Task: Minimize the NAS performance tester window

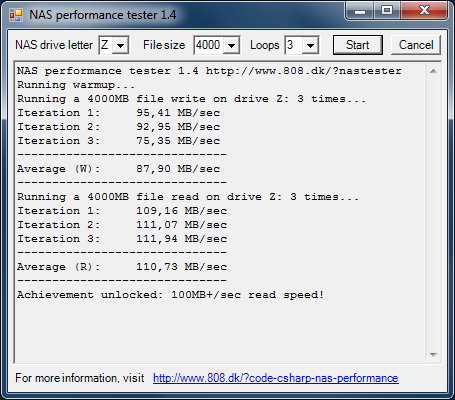Action: pos(360,11)
